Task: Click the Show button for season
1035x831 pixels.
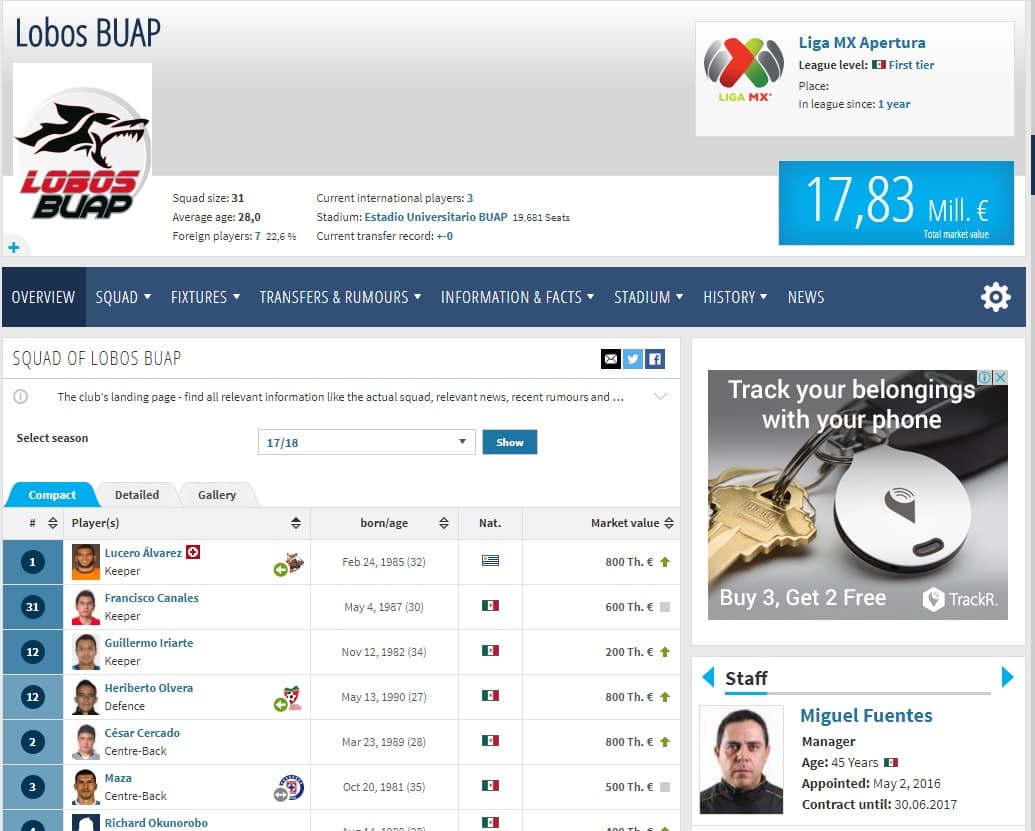Action: coord(509,442)
